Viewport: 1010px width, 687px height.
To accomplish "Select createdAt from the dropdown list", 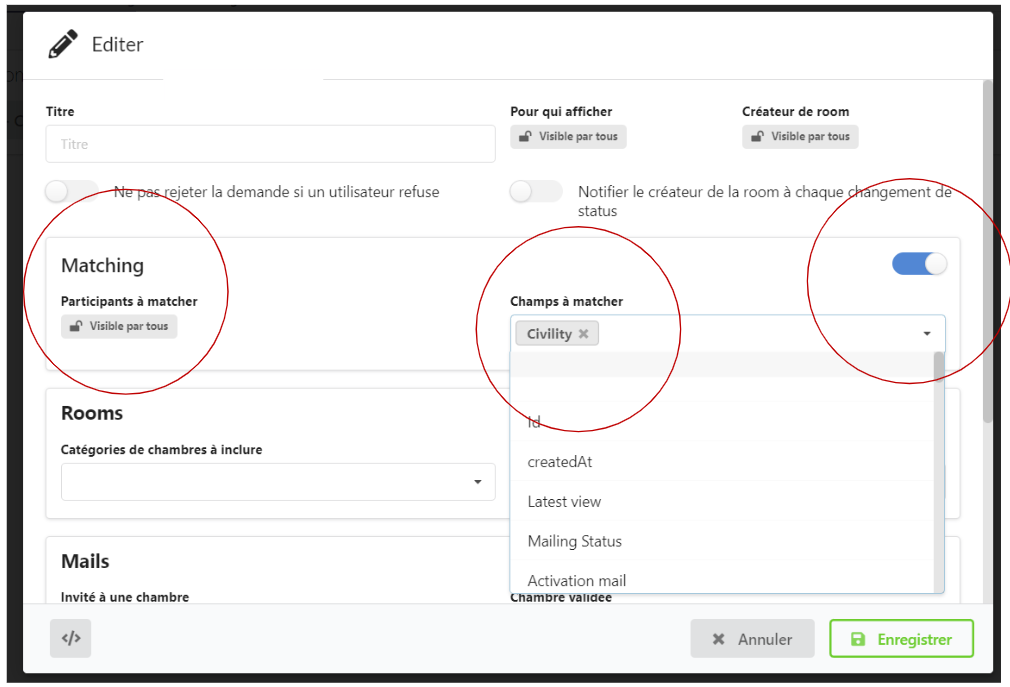I will point(560,462).
